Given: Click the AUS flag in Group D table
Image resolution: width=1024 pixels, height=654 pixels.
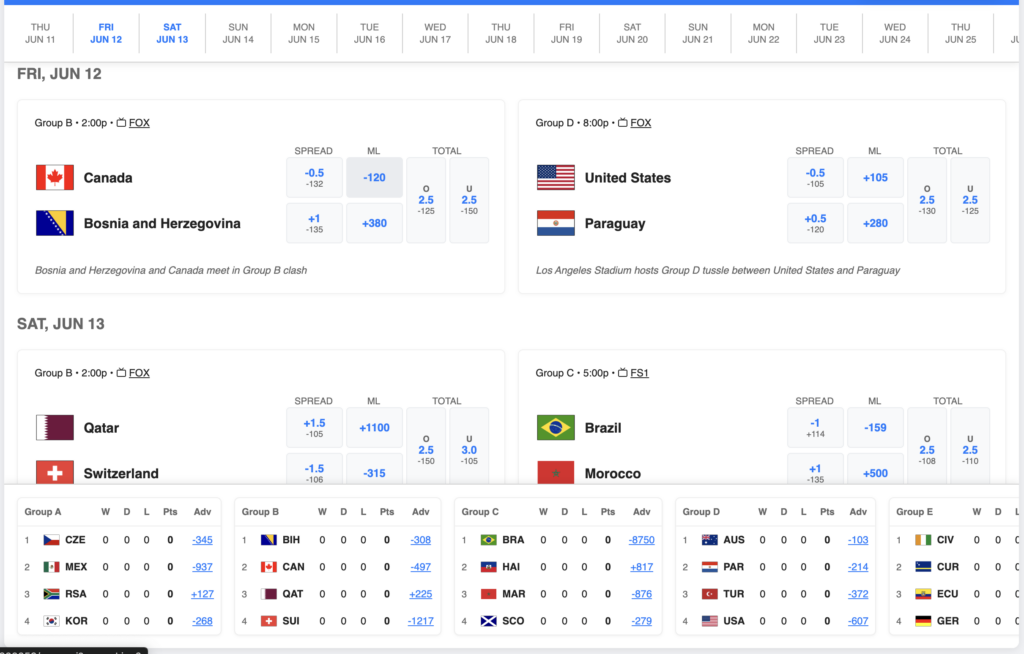Looking at the screenshot, I should tap(710, 540).
